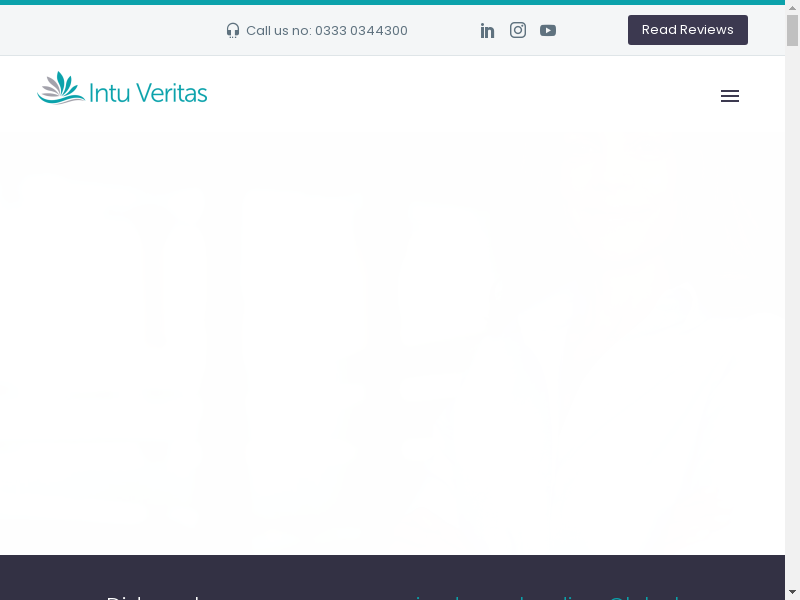Screen dimensions: 800x600
Task: Click the teal link text in dark footer
Action: click(x=548, y=596)
